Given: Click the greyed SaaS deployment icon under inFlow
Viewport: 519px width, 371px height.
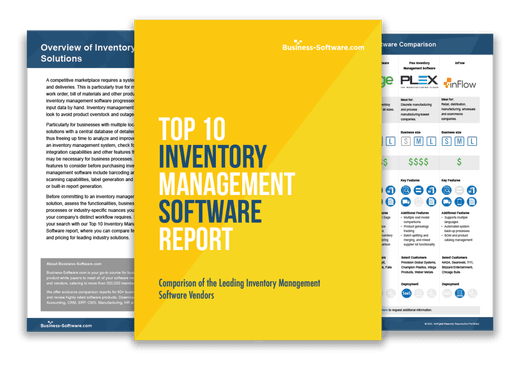Looking at the screenshot, I should click(x=447, y=293).
